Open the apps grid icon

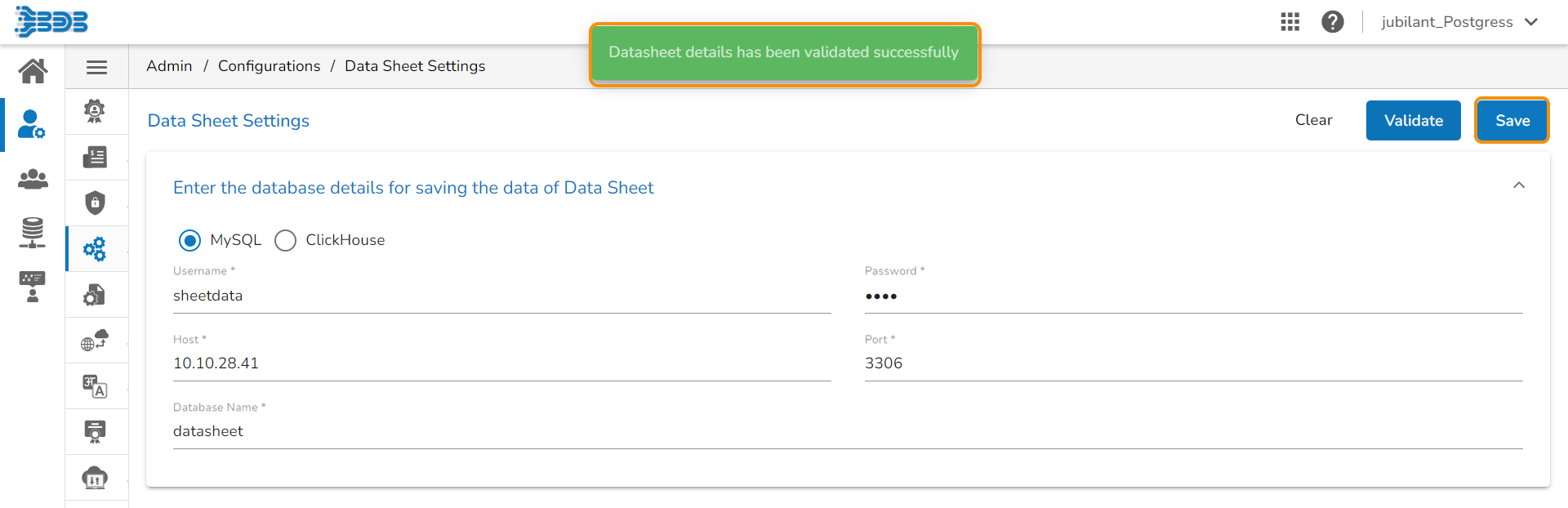pos(1290,22)
